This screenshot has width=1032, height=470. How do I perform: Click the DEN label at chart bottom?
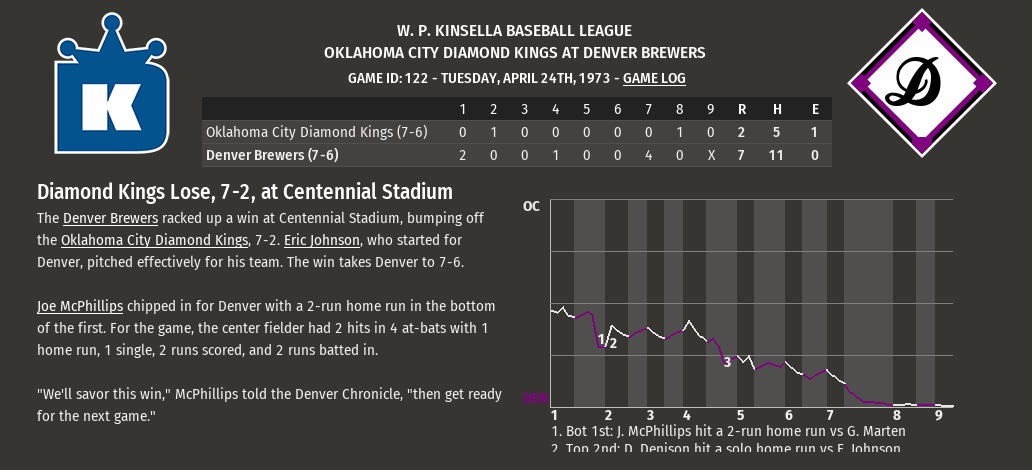535,398
